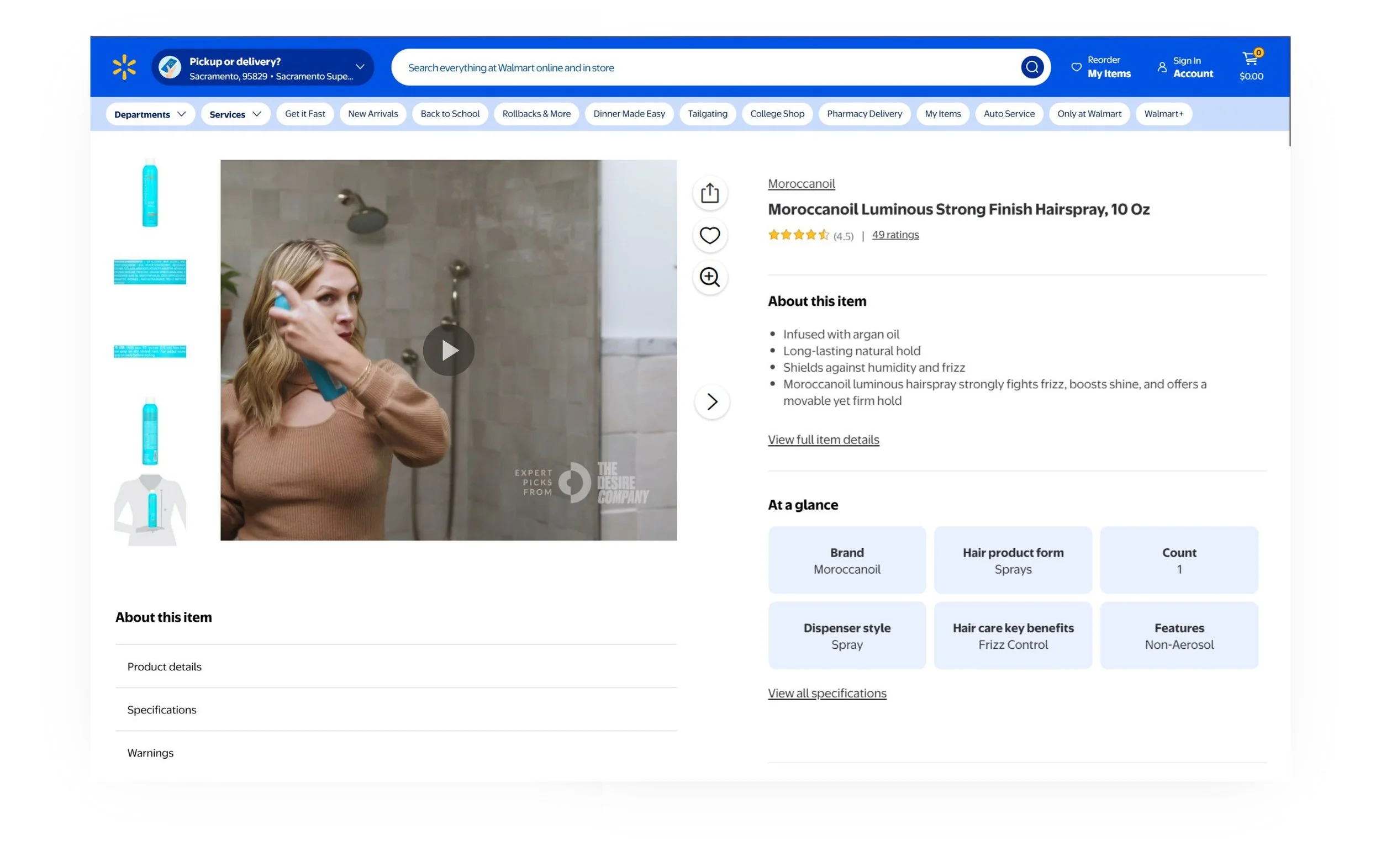
Task: Click the zoom-in magnifier icon
Action: tap(709, 278)
